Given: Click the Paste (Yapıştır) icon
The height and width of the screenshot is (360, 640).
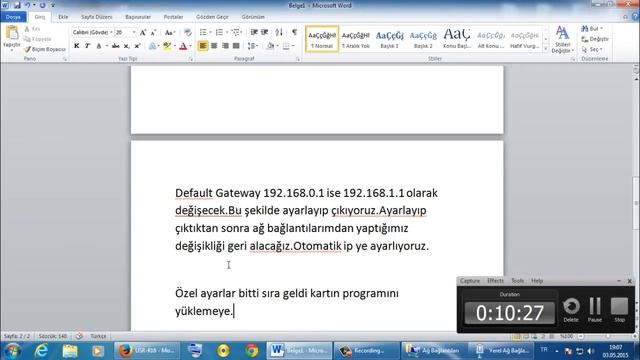Looking at the screenshot, I should [x=11, y=33].
